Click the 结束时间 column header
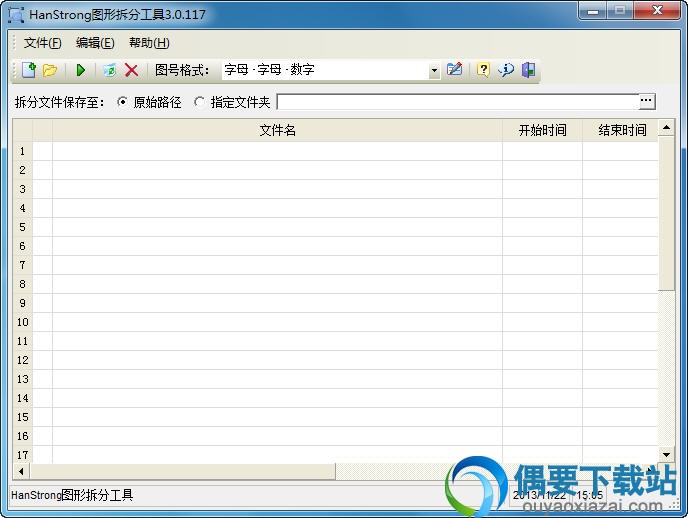Screen dimensions: 688x518 pos(622,130)
